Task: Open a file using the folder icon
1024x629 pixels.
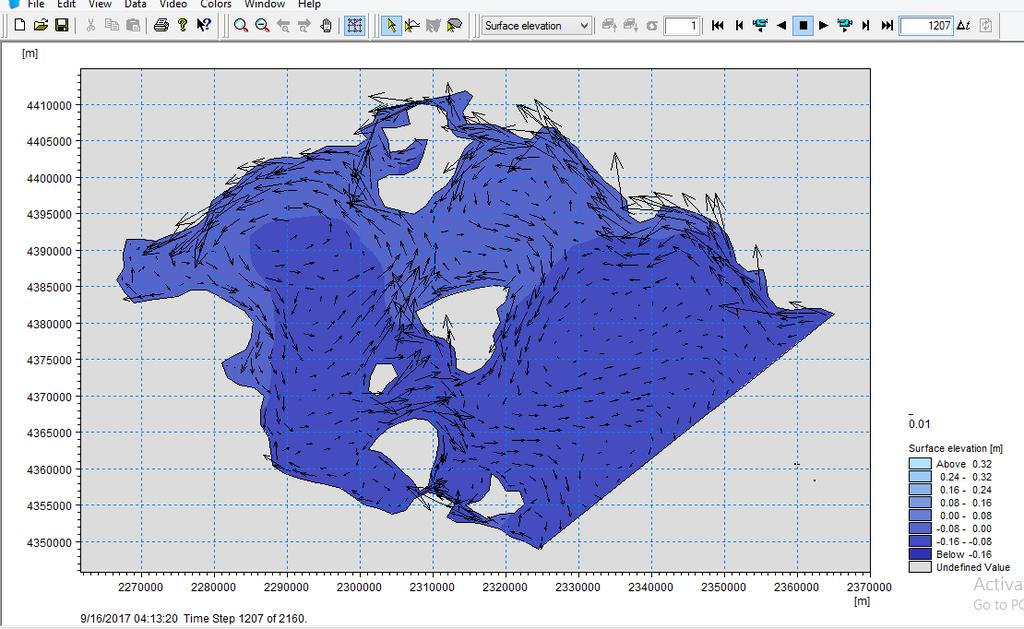Action: tap(40, 25)
